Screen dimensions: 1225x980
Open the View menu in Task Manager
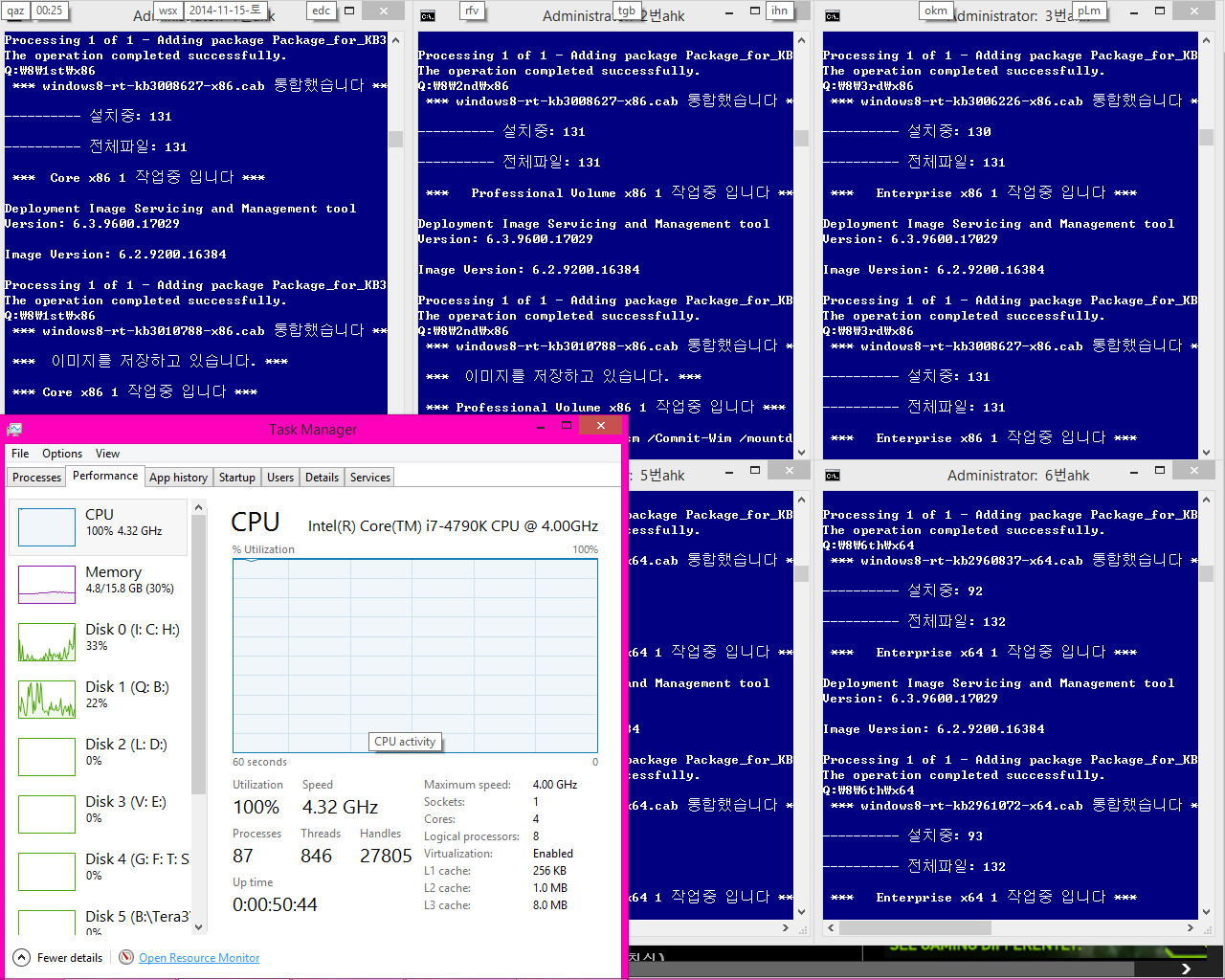(107, 454)
